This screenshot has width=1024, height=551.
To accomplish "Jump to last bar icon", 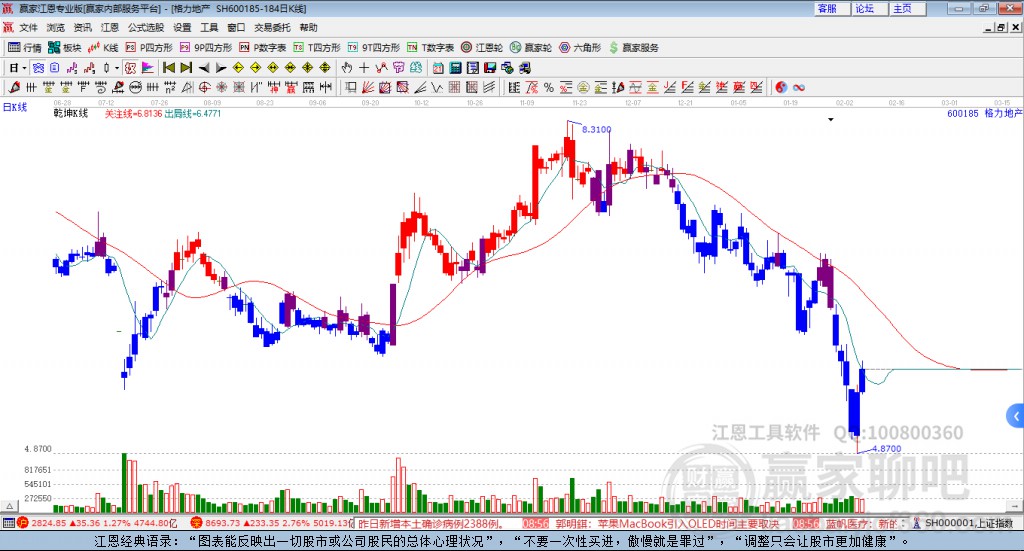I will click(x=186, y=68).
